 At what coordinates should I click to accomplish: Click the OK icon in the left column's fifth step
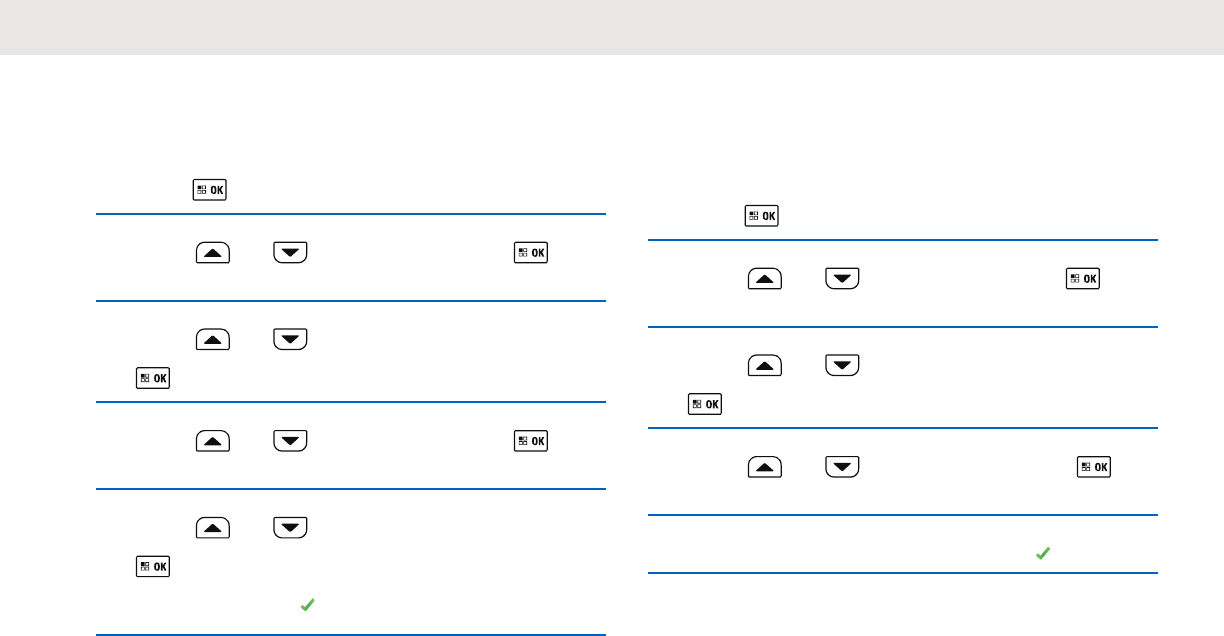153,566
